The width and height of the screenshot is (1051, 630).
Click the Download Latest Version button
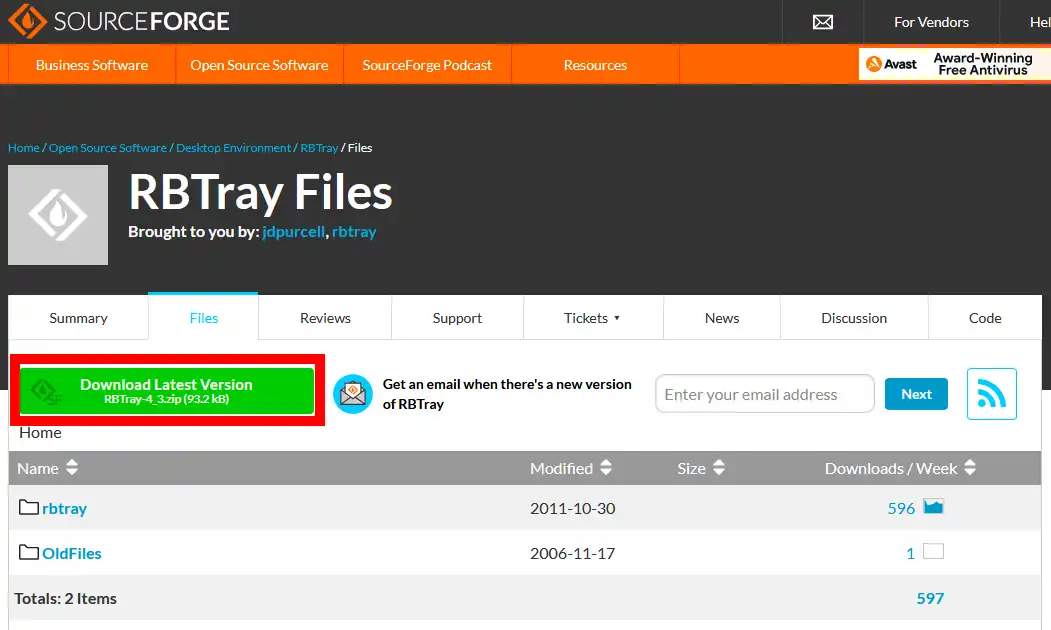tap(167, 391)
